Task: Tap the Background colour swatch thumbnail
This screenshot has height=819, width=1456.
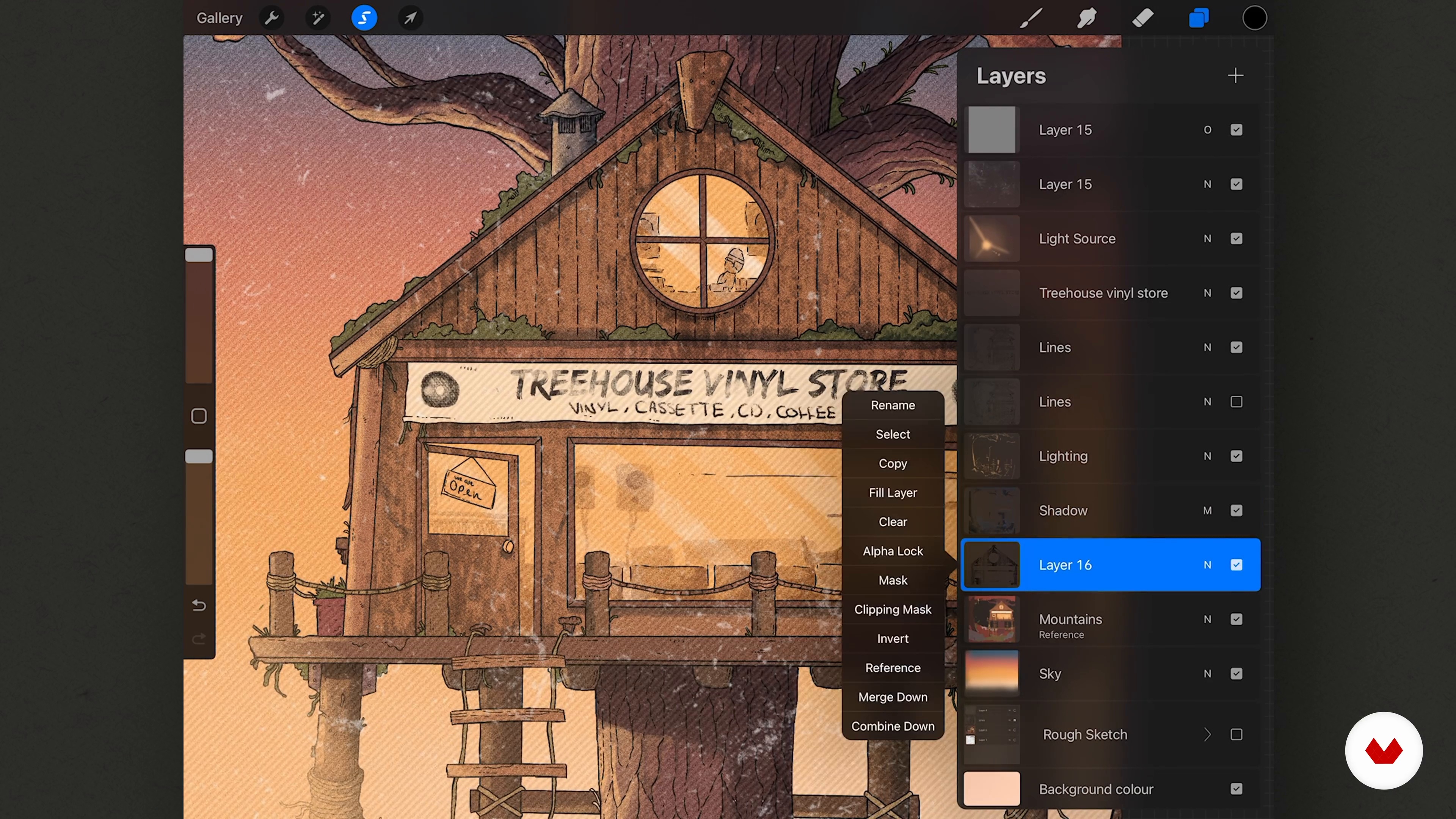Action: (x=992, y=789)
